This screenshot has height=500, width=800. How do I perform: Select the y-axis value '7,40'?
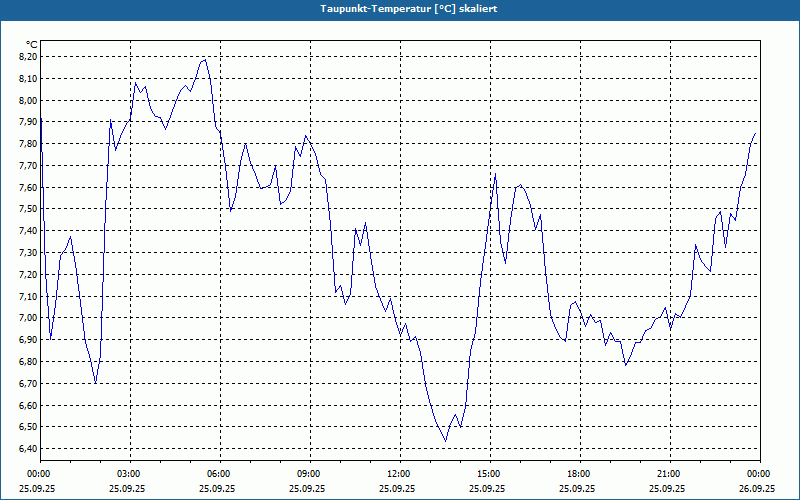pyautogui.click(x=29, y=231)
